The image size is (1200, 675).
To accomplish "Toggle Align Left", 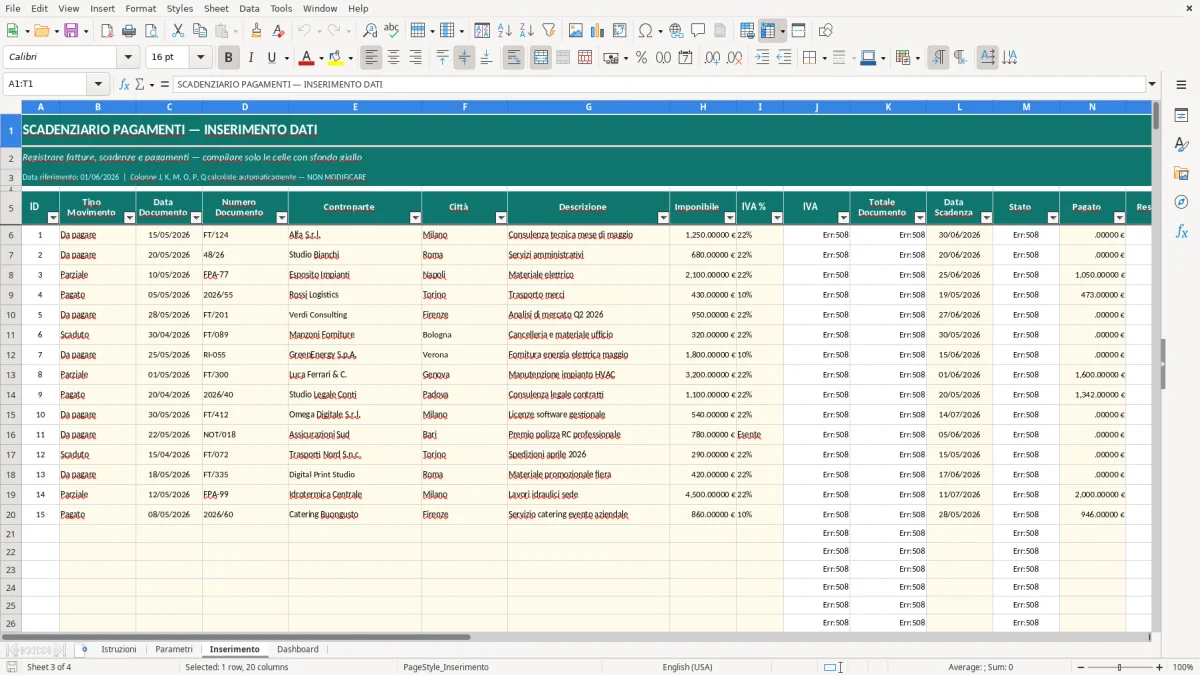I will (x=371, y=58).
